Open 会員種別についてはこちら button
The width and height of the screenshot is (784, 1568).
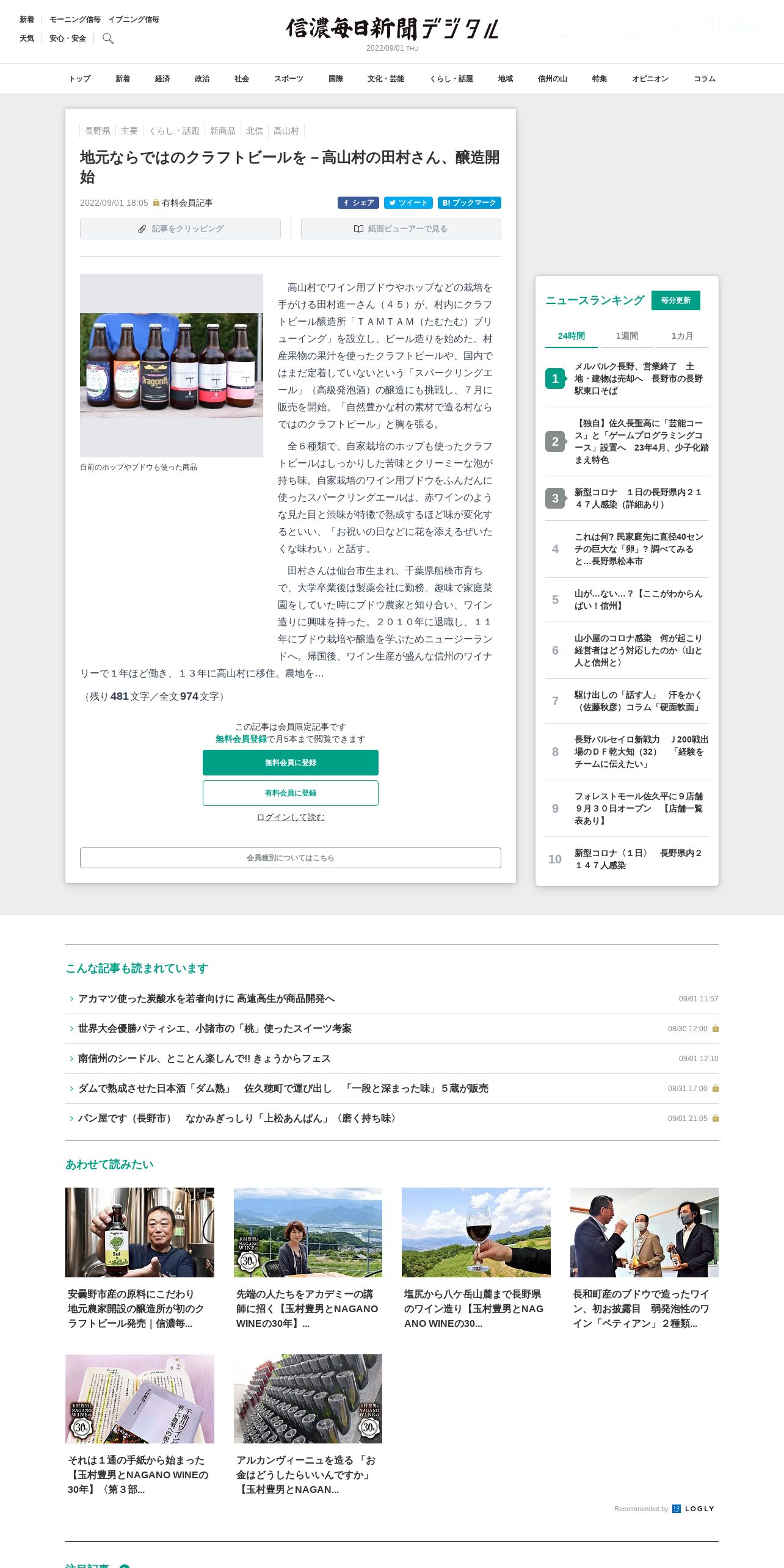pos(291,858)
